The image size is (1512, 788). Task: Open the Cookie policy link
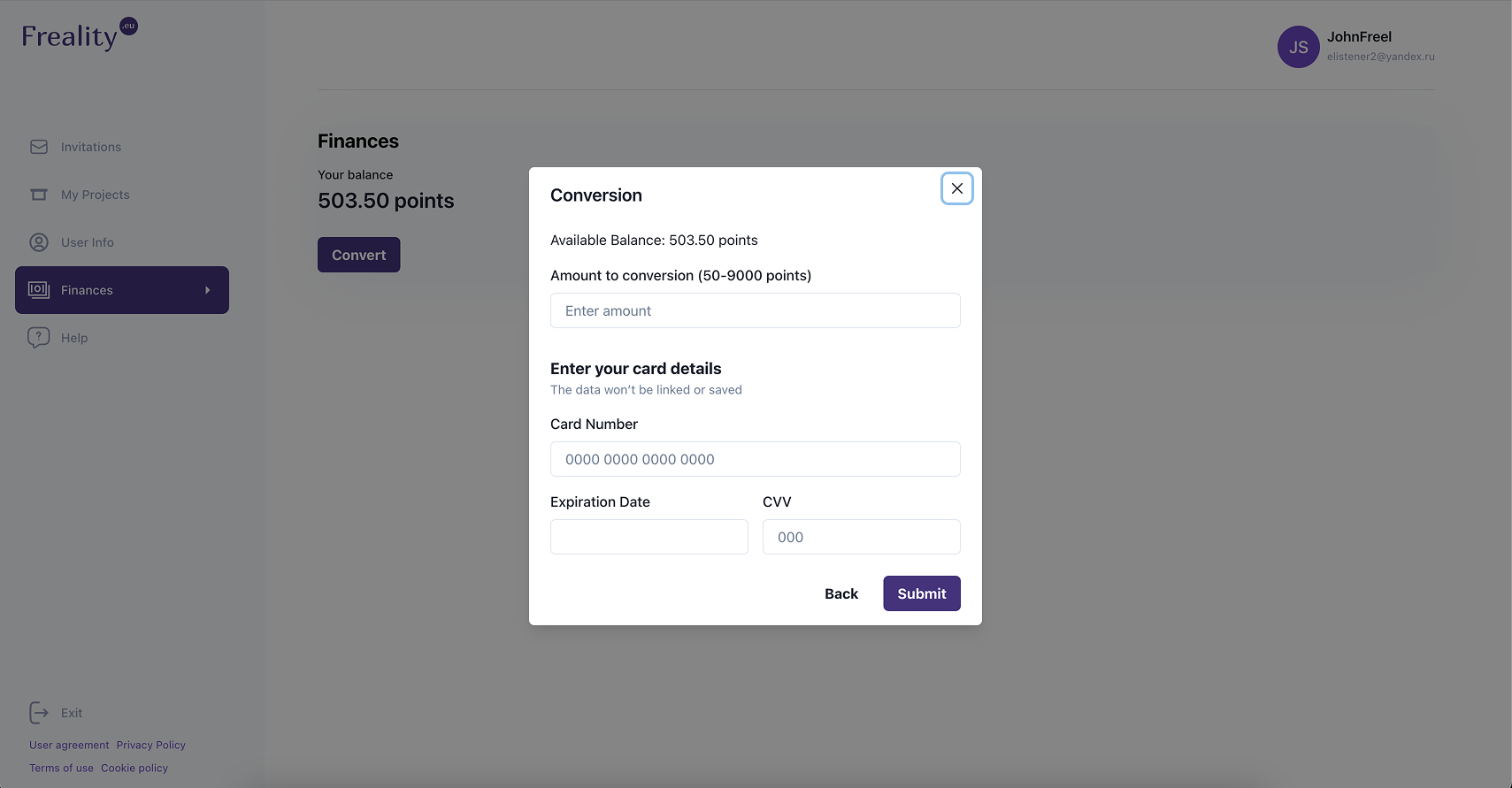tap(134, 768)
